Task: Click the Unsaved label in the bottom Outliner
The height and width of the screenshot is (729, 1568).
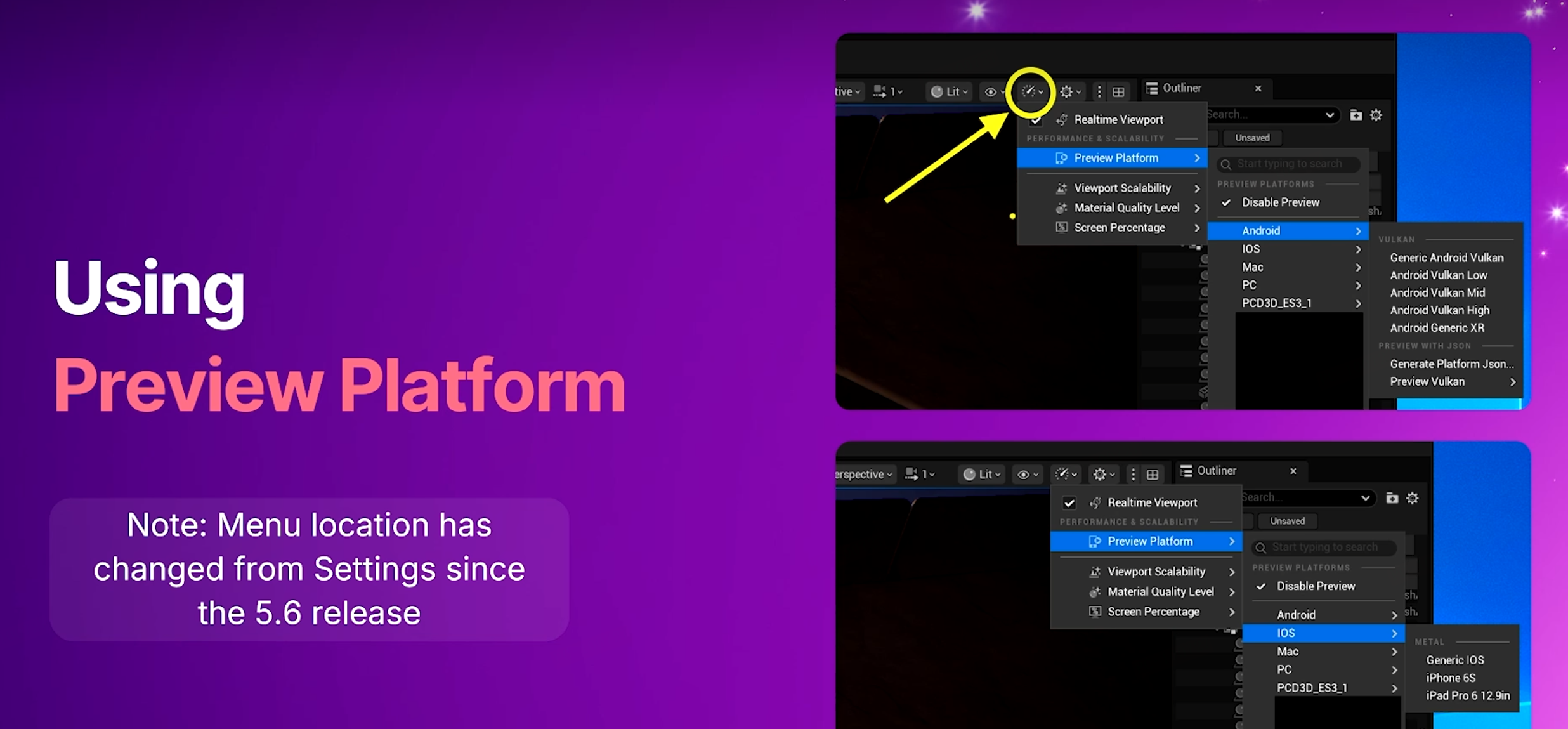Action: coord(1287,521)
